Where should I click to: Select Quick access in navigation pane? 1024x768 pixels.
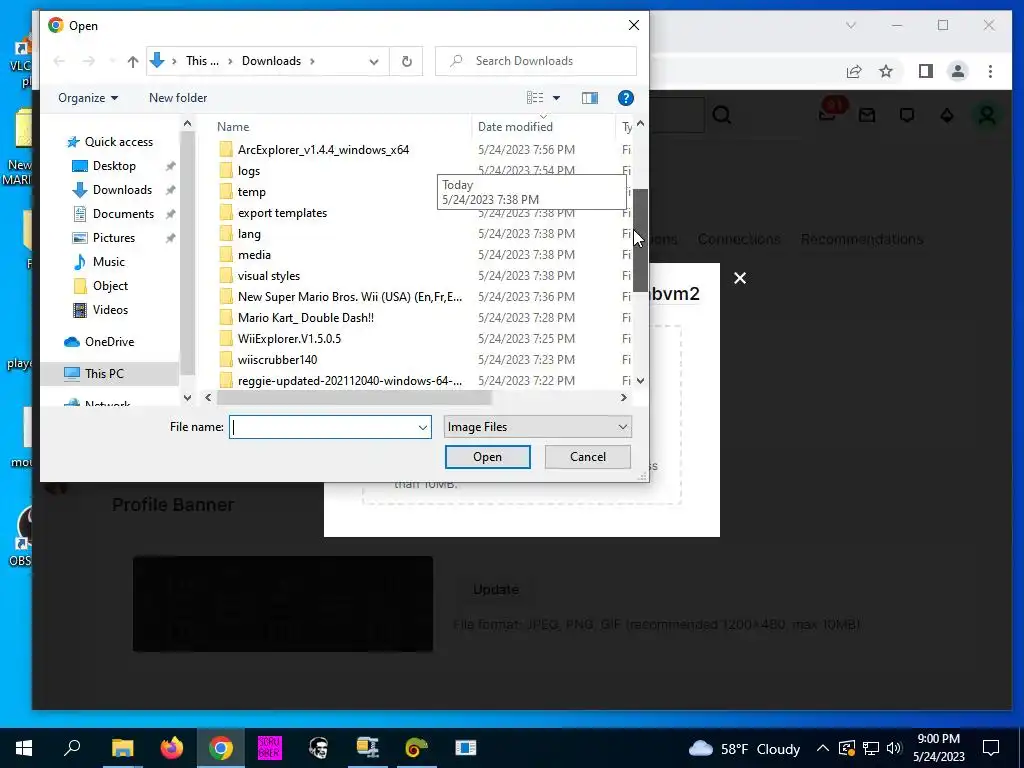(x=110, y=142)
